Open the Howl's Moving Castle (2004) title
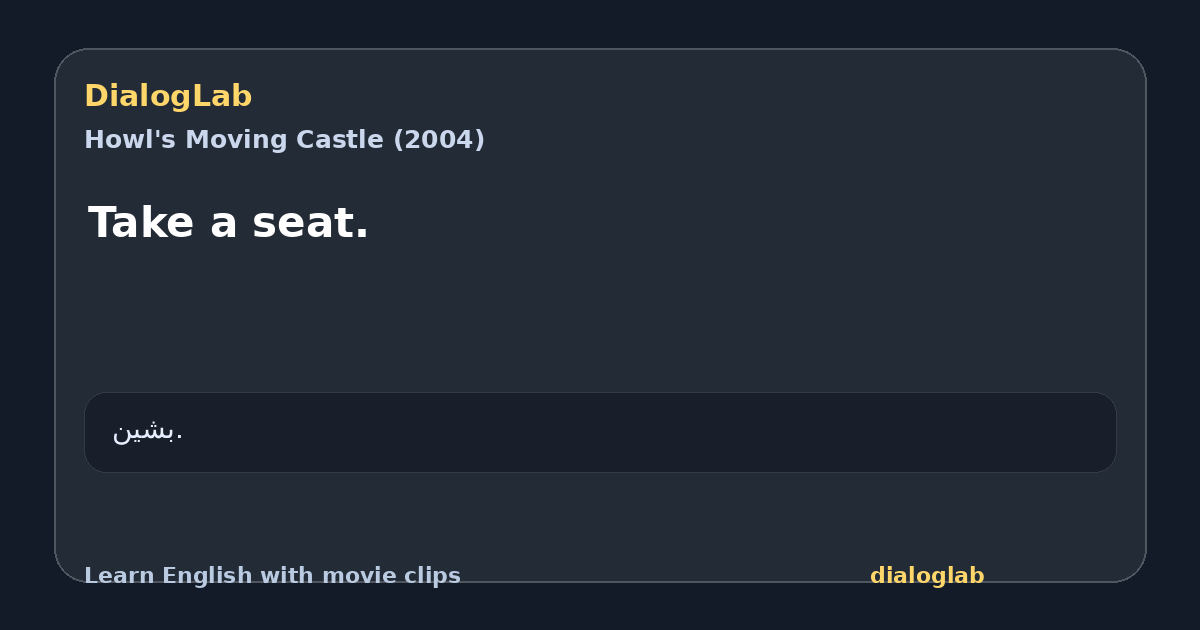The image size is (1200, 630). coord(284,140)
